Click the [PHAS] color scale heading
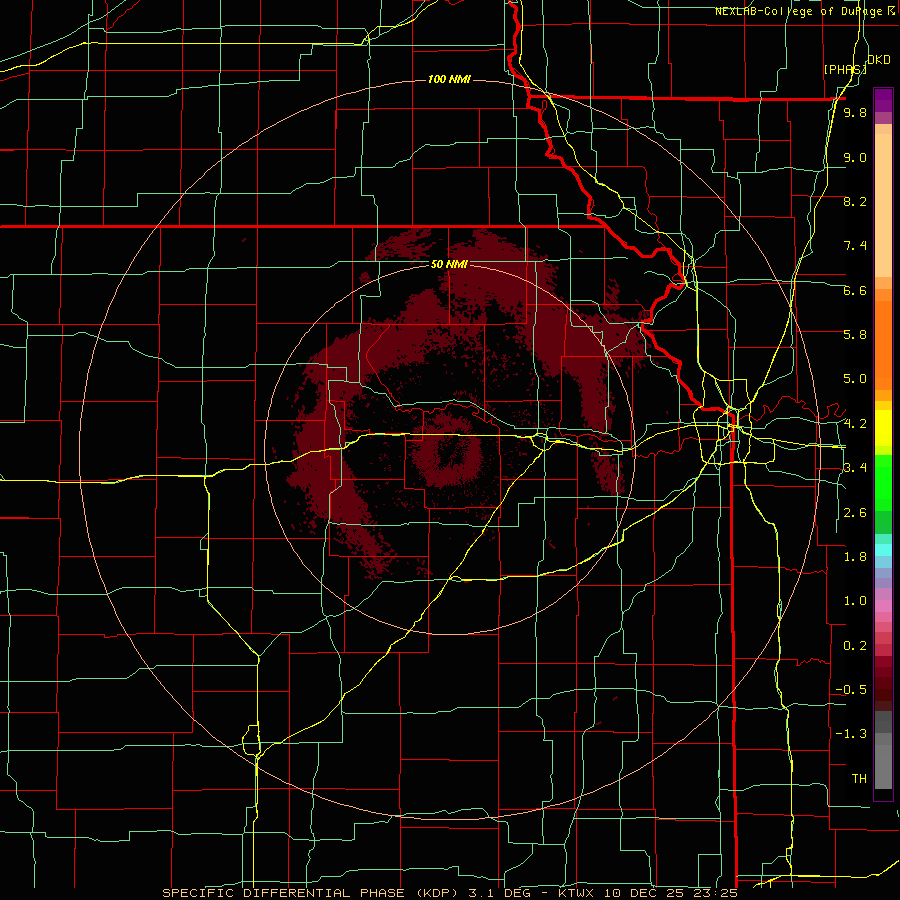Image resolution: width=900 pixels, height=900 pixels. pos(845,69)
